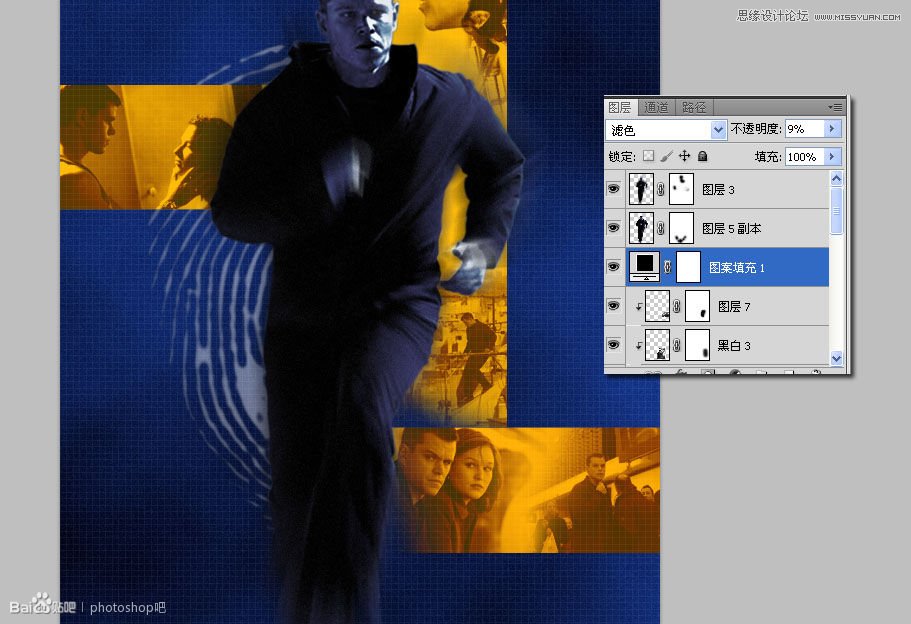Toggle visibility of 图案填充 1 layer
The width and height of the screenshot is (911, 624).
[613, 267]
